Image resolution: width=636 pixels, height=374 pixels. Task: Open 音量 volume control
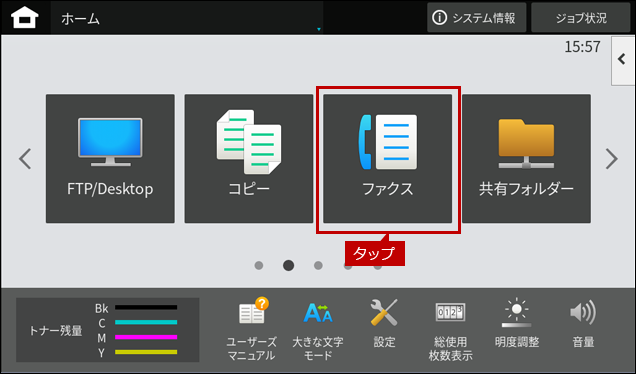click(583, 324)
